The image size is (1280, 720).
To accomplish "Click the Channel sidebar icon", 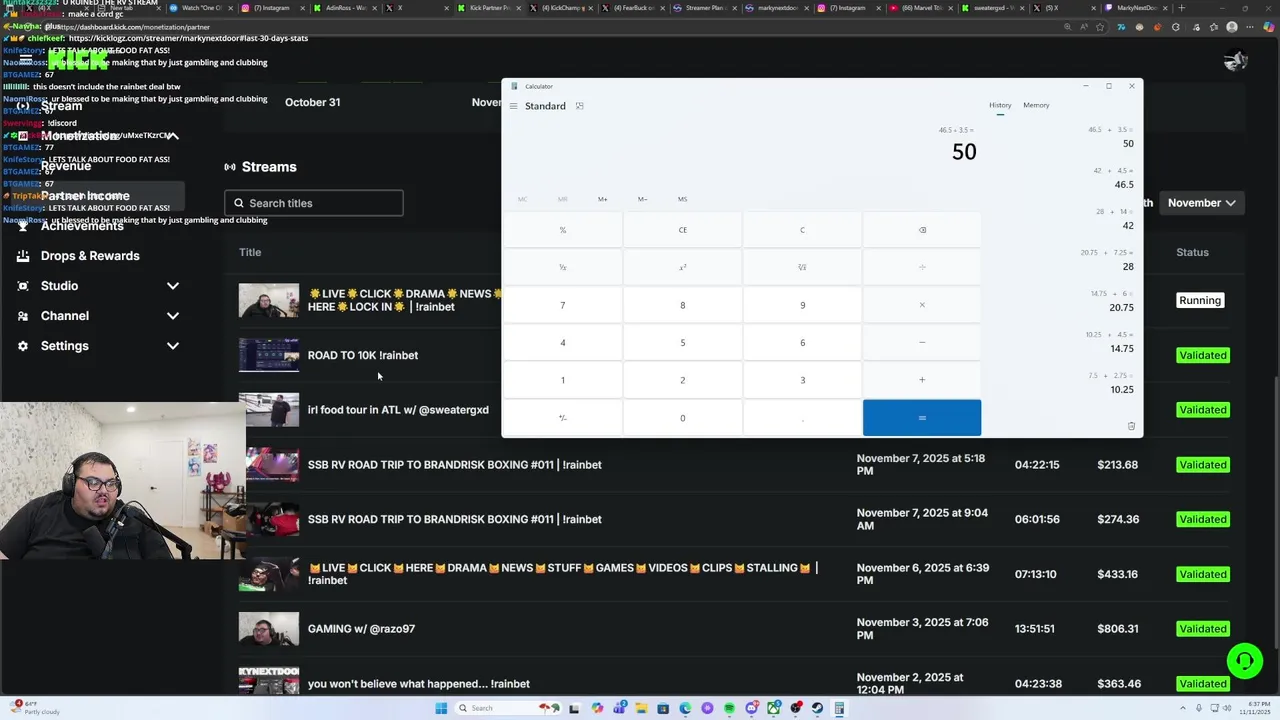I will [23, 316].
